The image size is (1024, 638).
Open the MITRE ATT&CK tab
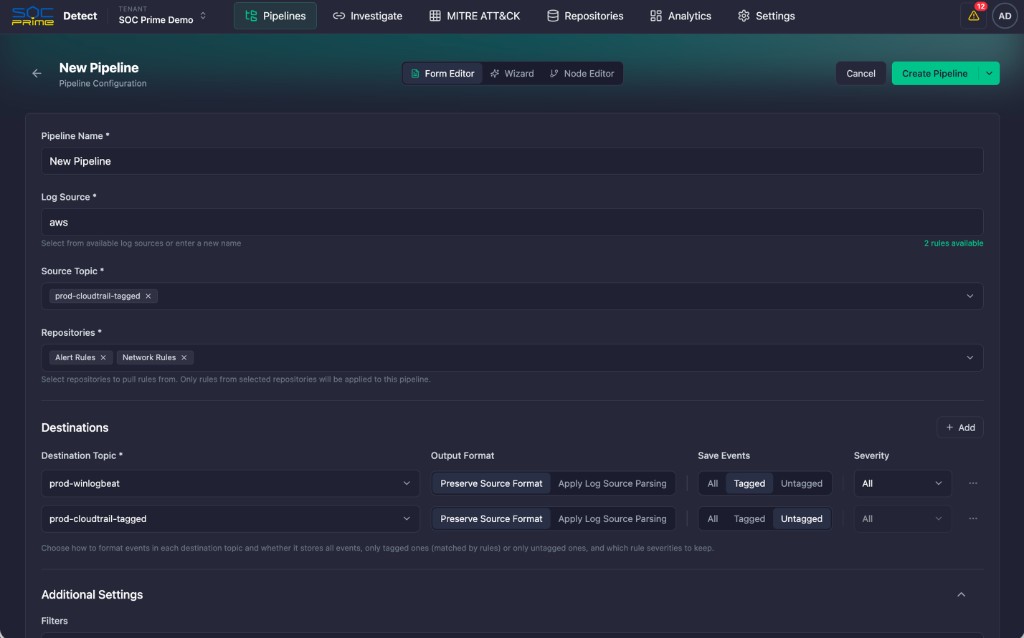coord(474,16)
